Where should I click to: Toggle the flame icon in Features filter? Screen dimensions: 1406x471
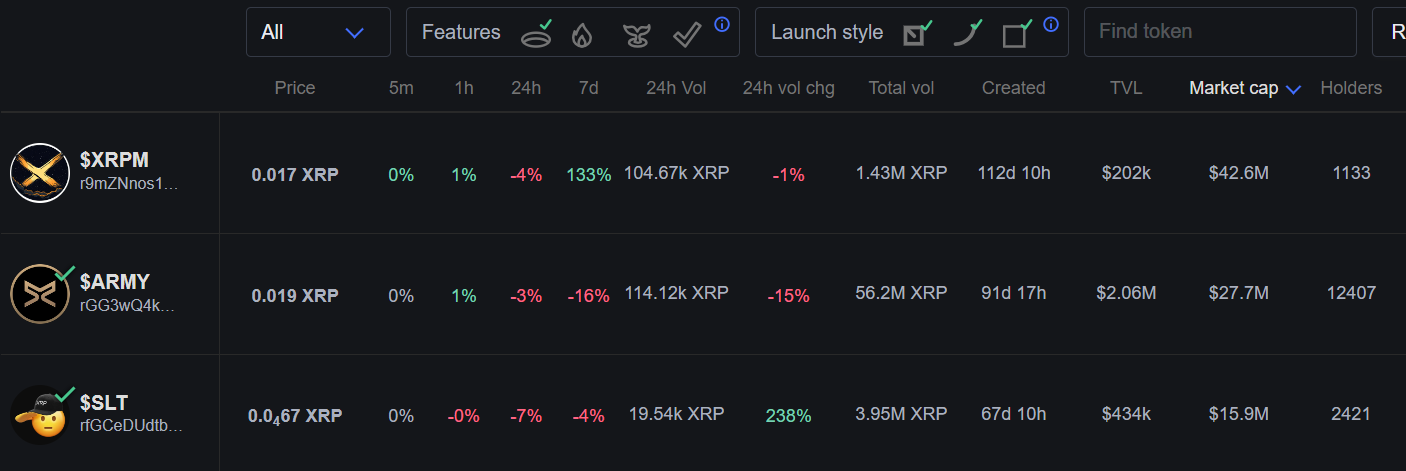click(x=582, y=35)
